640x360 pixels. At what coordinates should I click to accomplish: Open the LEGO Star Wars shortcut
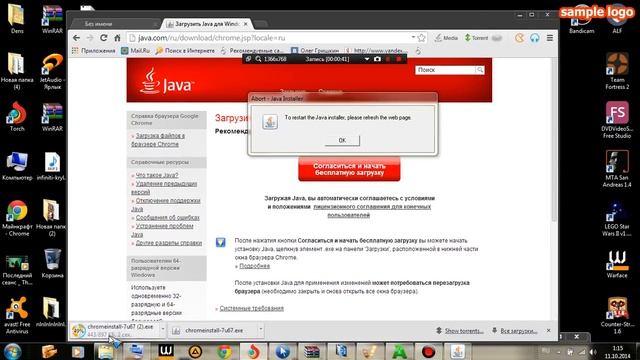pyautogui.click(x=617, y=218)
